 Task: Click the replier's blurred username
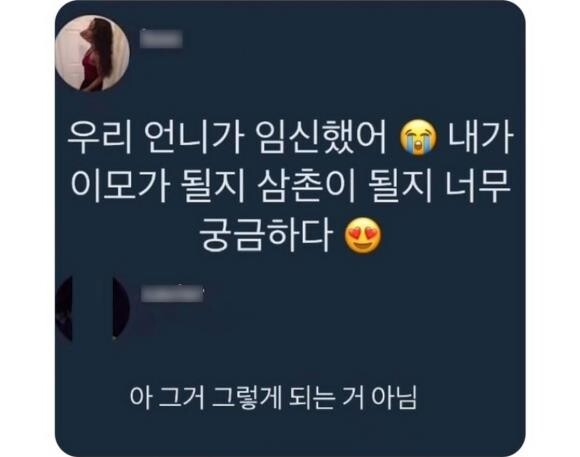tap(172, 294)
